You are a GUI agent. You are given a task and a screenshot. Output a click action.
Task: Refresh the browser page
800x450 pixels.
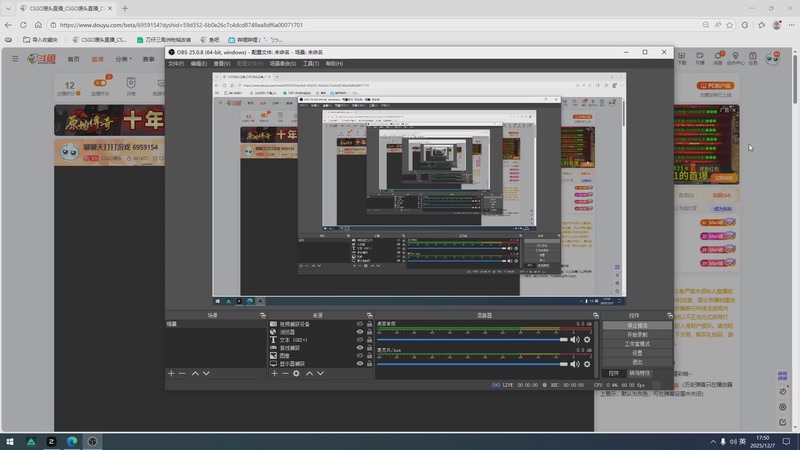(x=23, y=24)
